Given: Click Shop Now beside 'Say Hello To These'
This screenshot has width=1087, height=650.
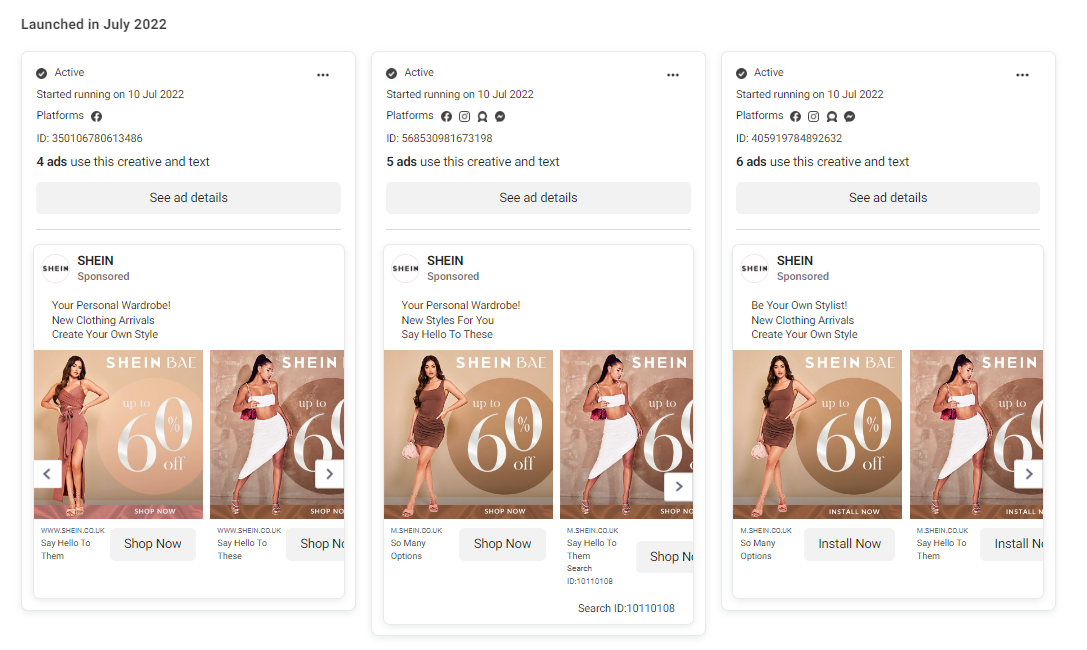Looking at the screenshot, I should tap(315, 544).
